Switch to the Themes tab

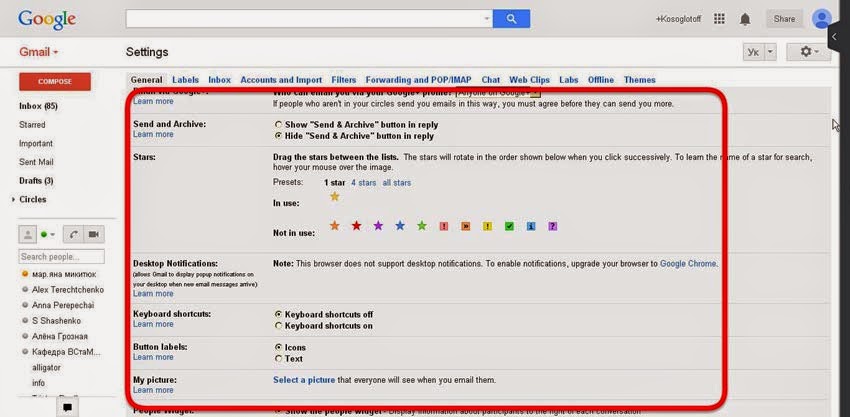(640, 80)
